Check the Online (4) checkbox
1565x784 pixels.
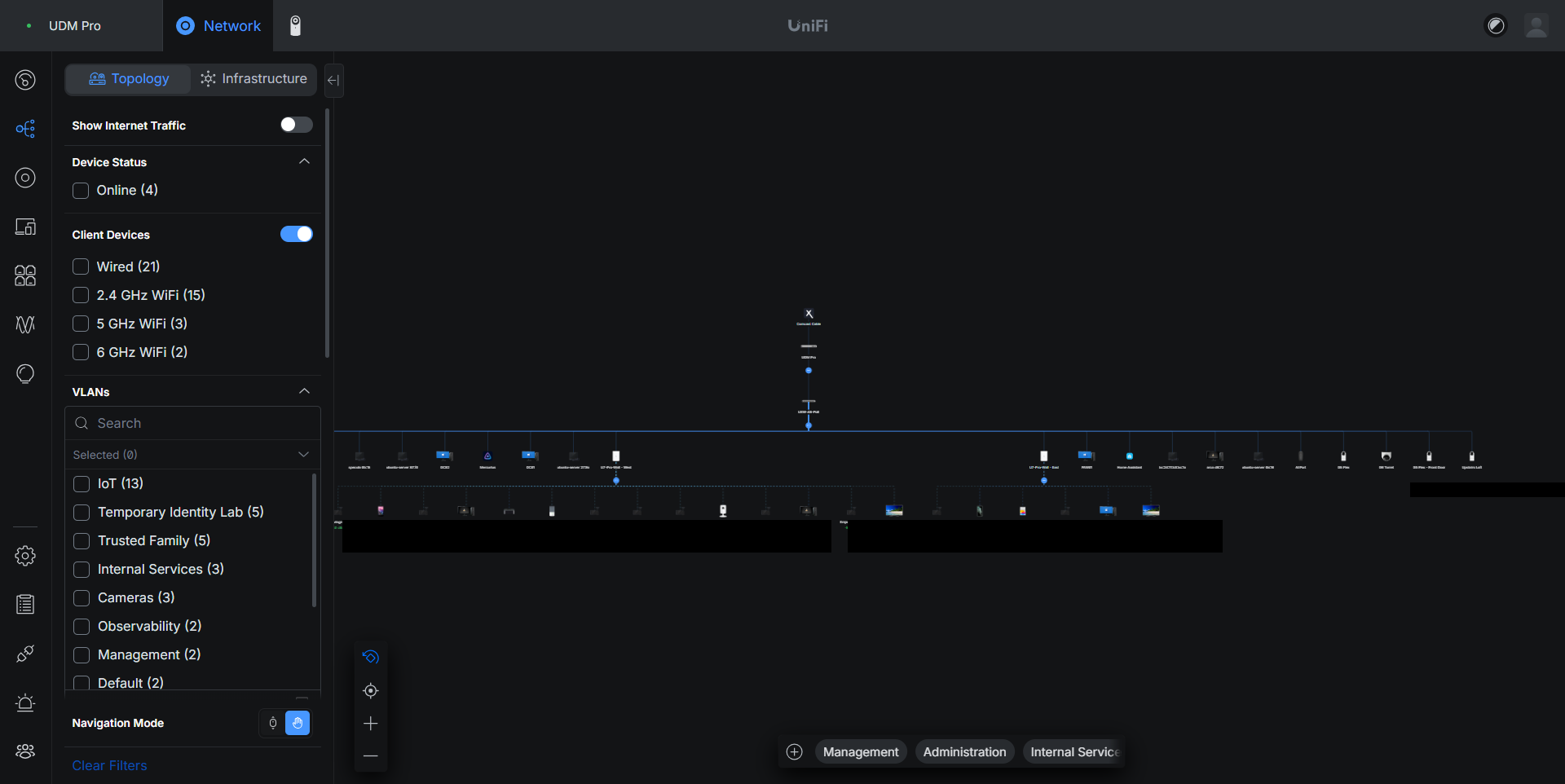[81, 191]
